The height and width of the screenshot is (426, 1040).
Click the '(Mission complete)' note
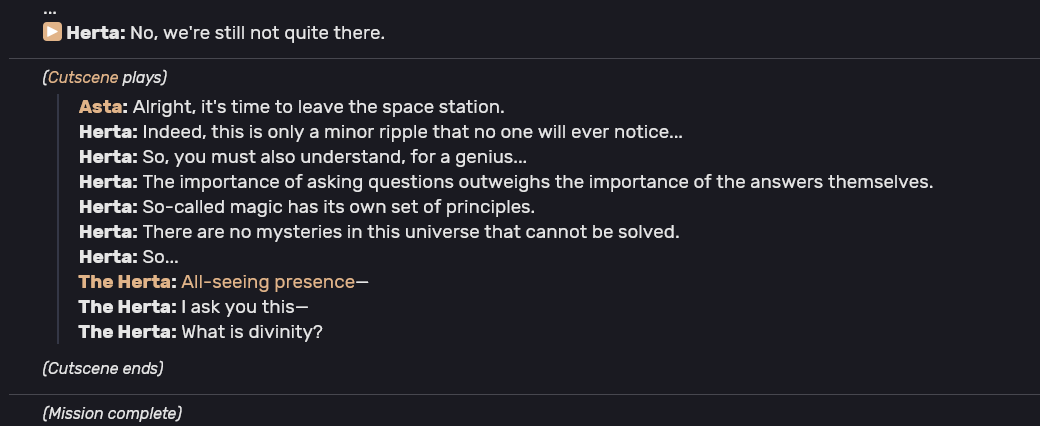point(112,412)
